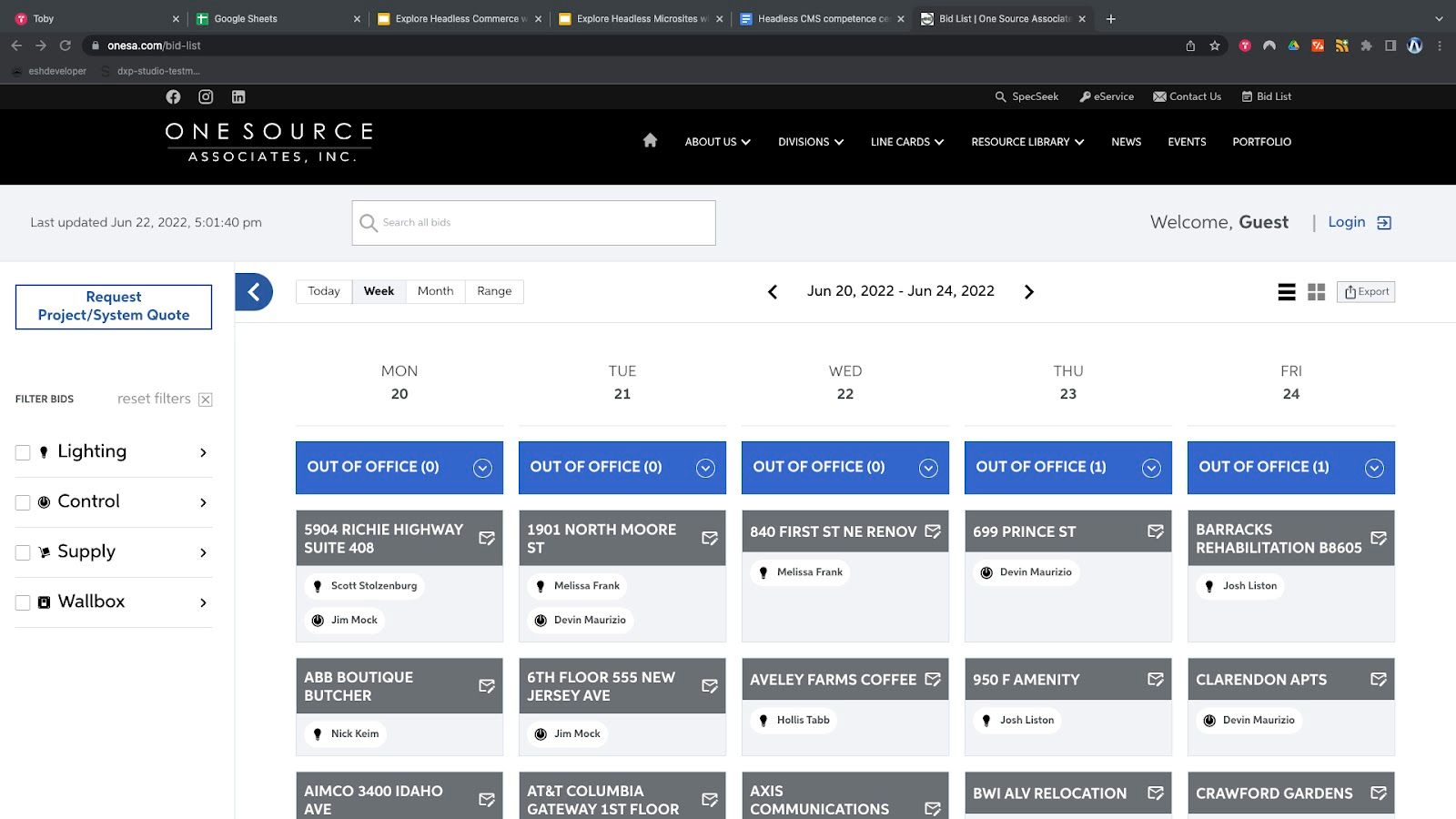
Task: Select the Month view tab
Action: 435,291
